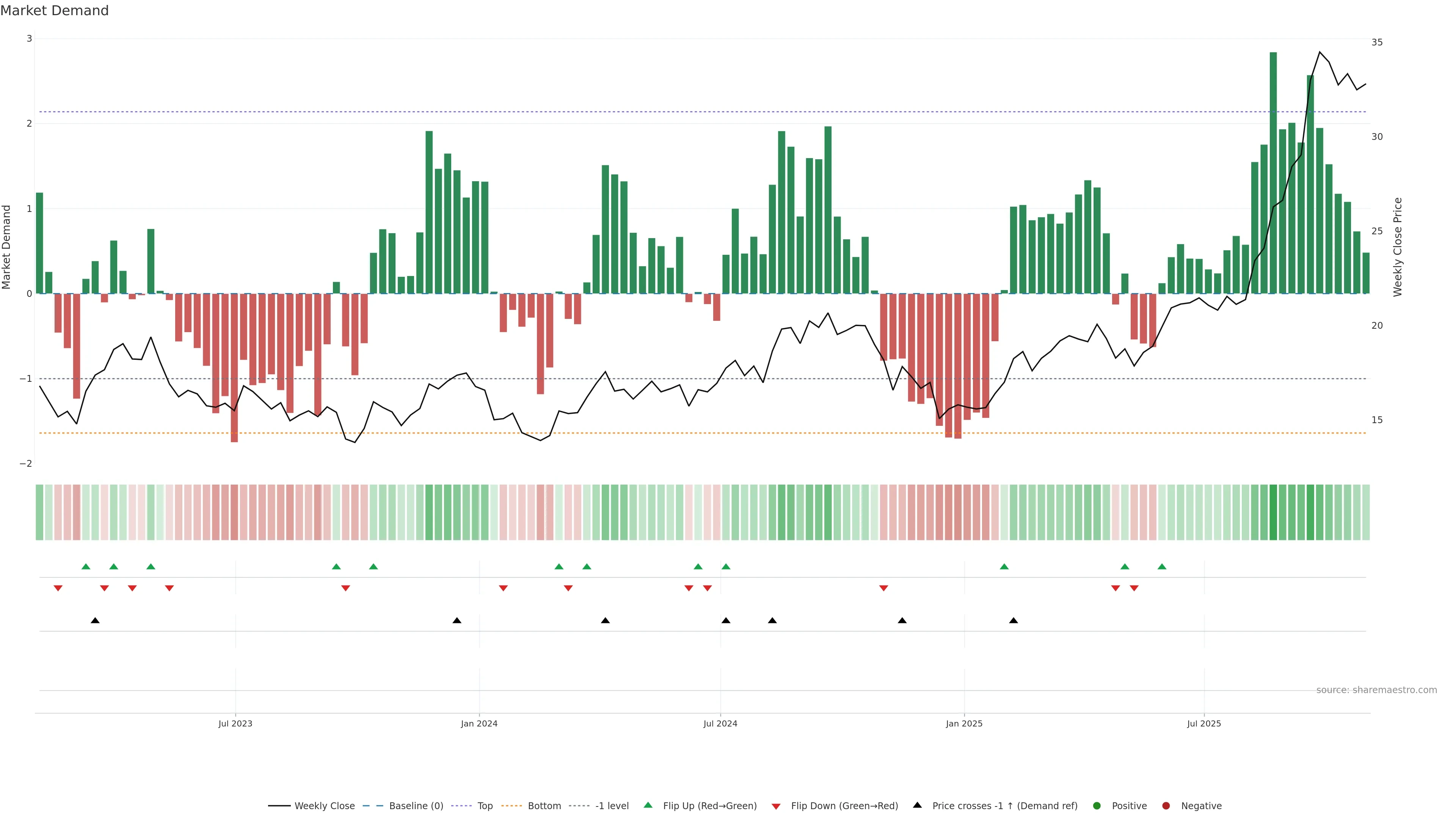Click the green Positive dot in legend
The height and width of the screenshot is (819, 1456).
pos(1097,805)
